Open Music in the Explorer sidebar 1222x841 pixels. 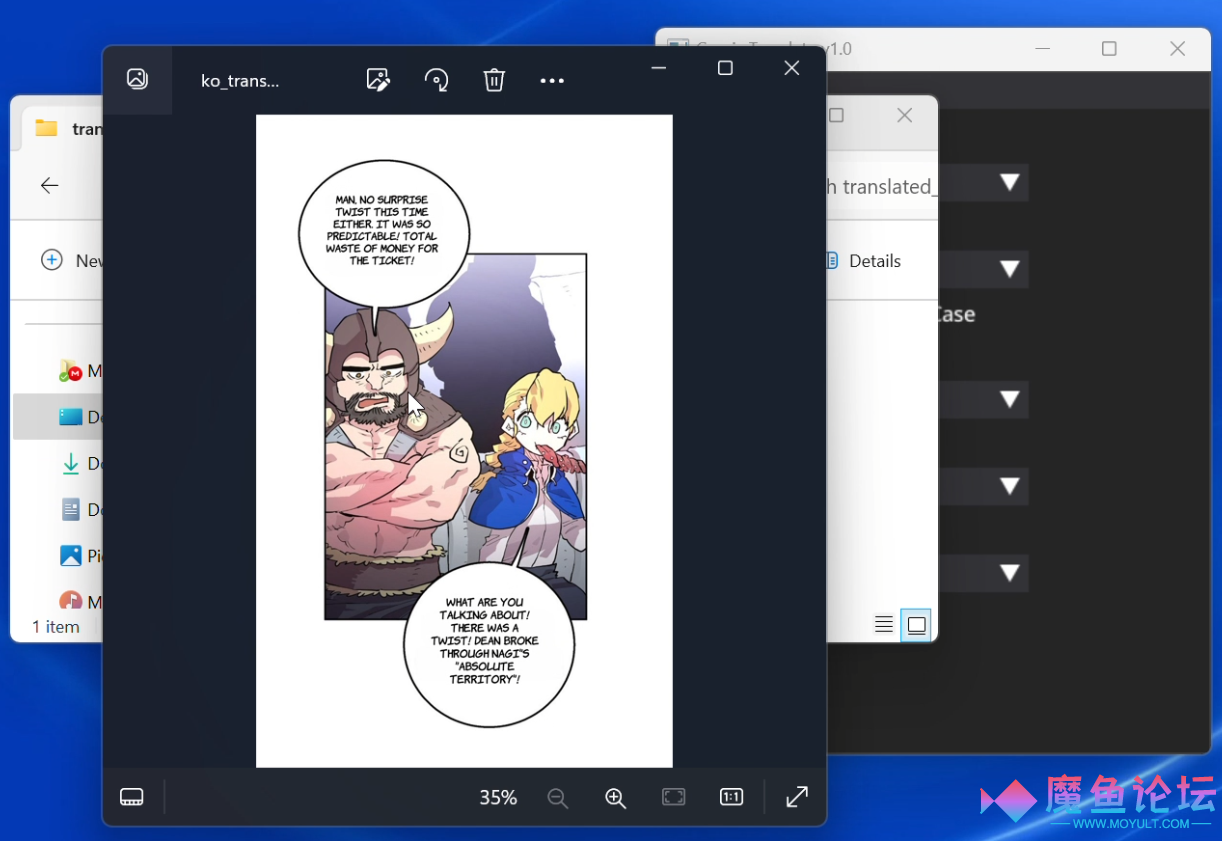(80, 601)
